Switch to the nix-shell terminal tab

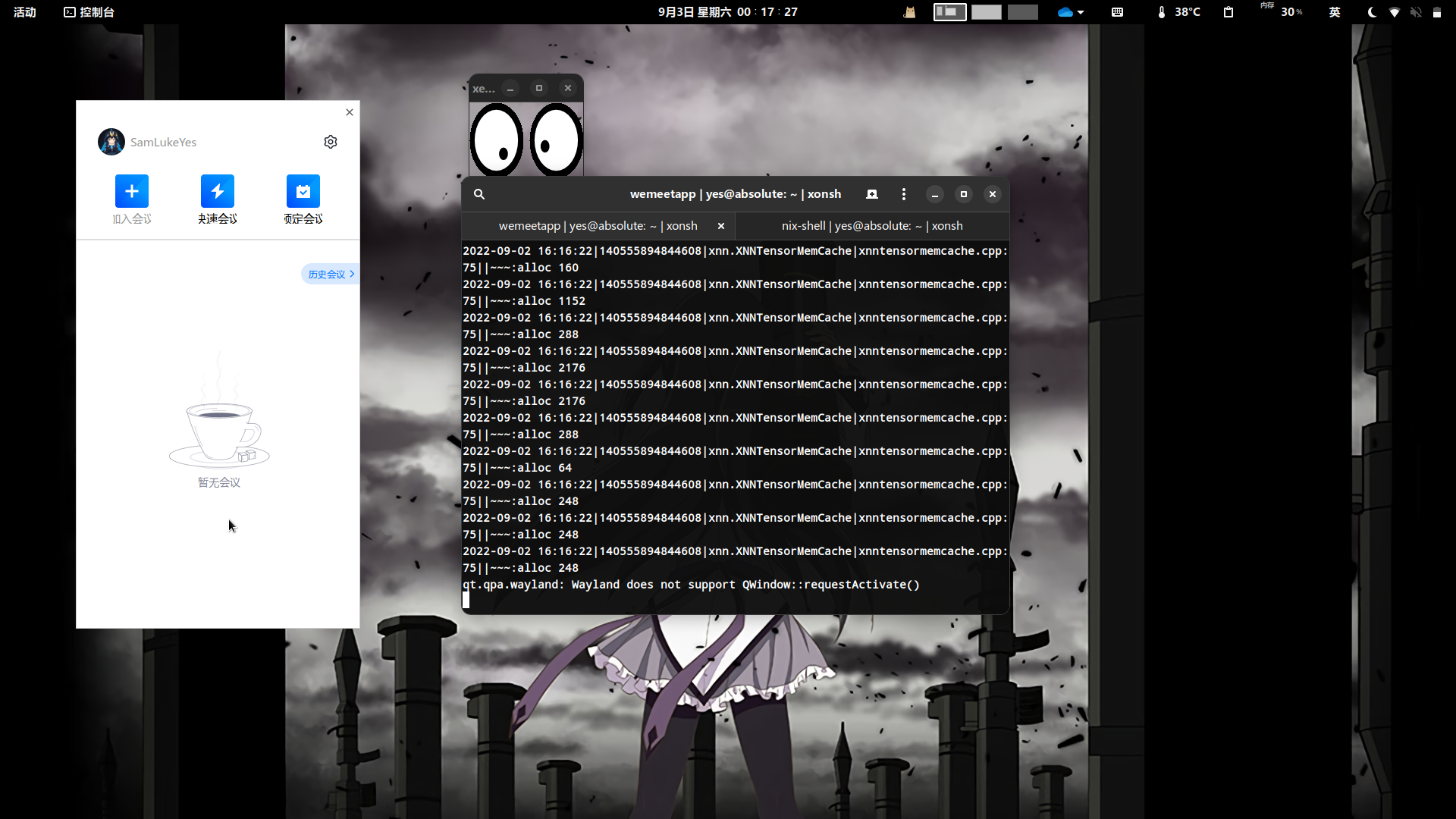tap(872, 226)
